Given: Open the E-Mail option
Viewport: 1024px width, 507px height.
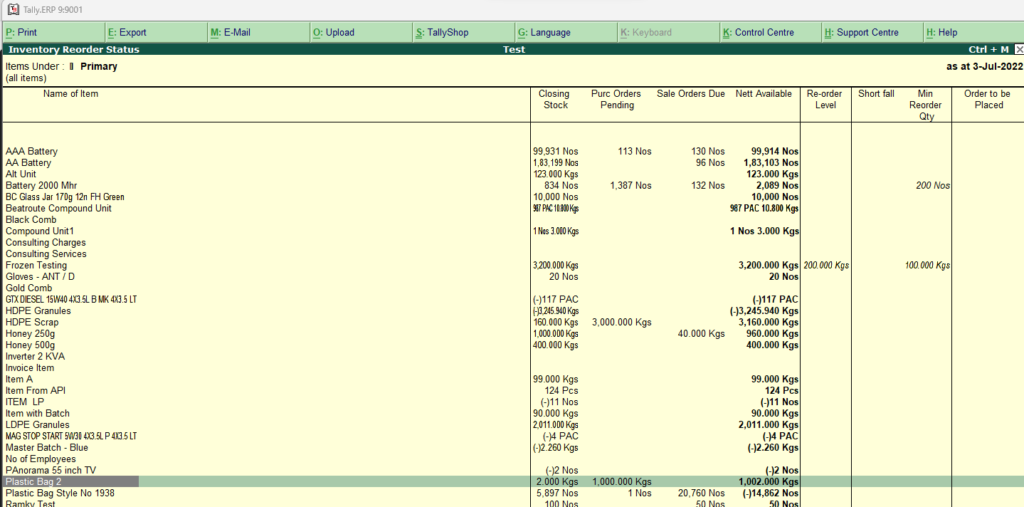Looking at the screenshot, I should (x=259, y=32).
